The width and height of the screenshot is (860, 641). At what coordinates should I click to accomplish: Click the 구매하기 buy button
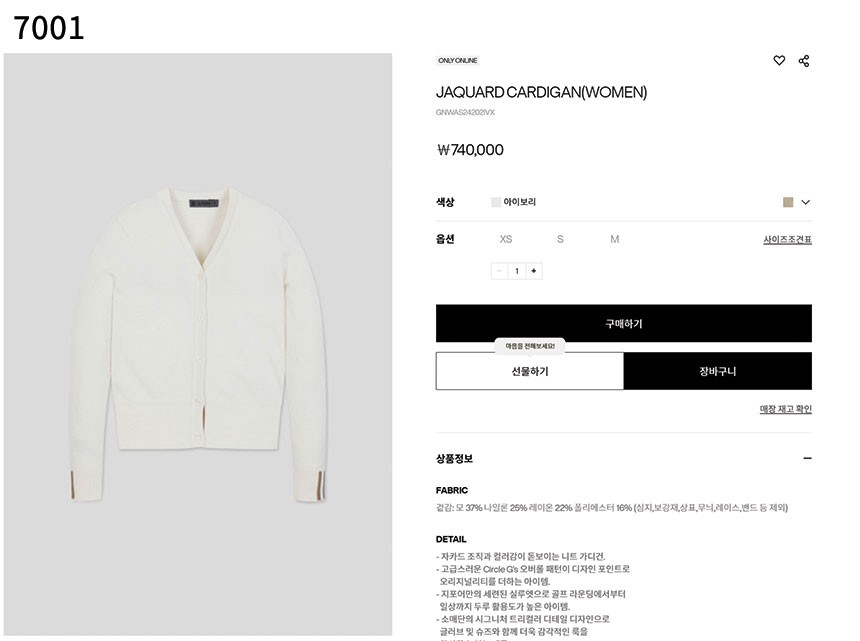[x=624, y=324]
